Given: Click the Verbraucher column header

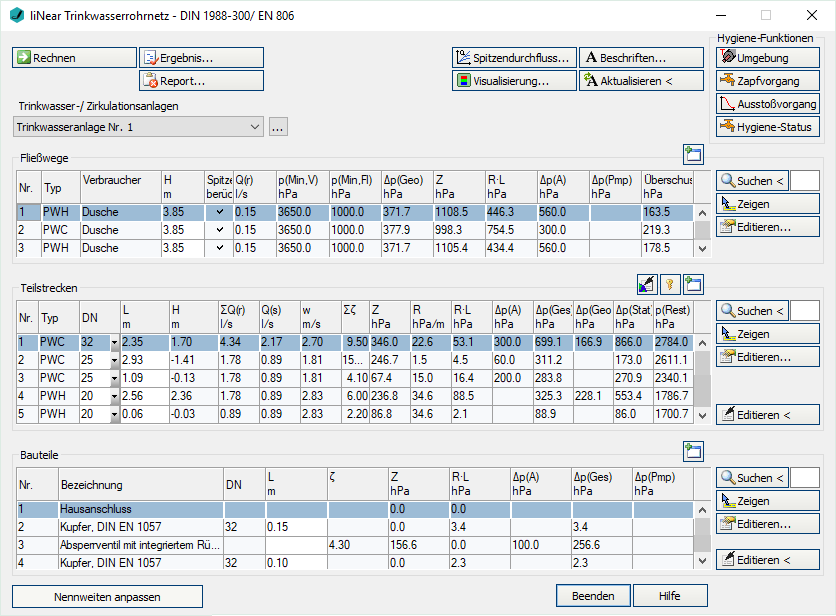Looking at the screenshot, I should [x=120, y=187].
